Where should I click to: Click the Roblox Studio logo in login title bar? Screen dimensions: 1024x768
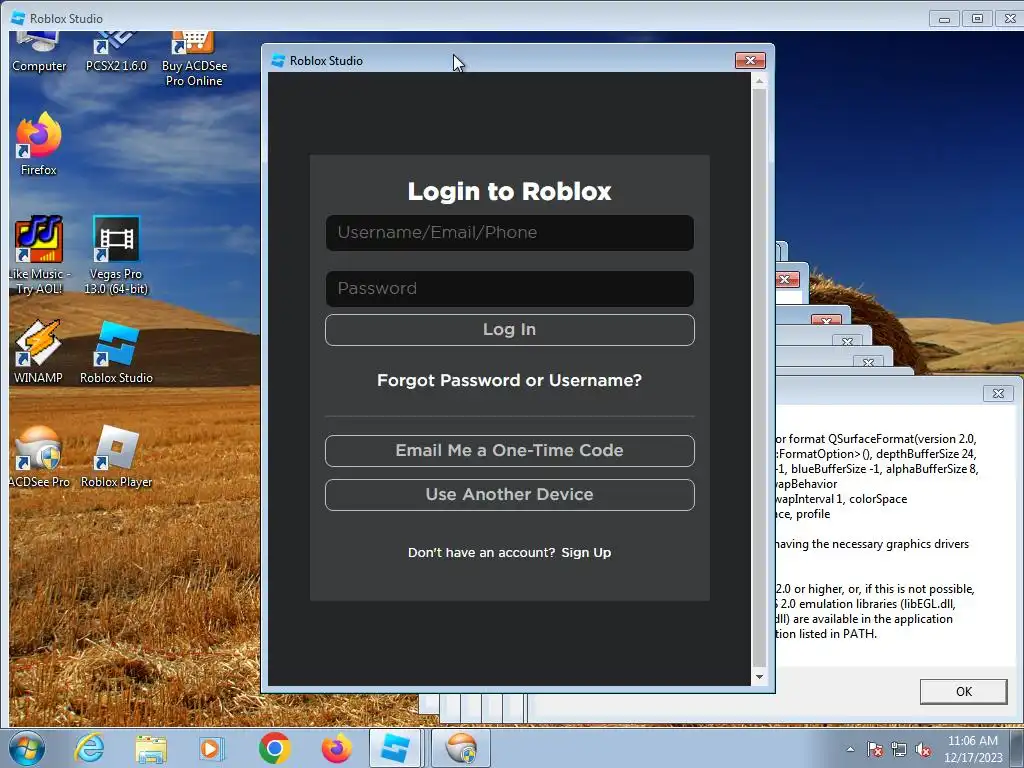coord(278,61)
